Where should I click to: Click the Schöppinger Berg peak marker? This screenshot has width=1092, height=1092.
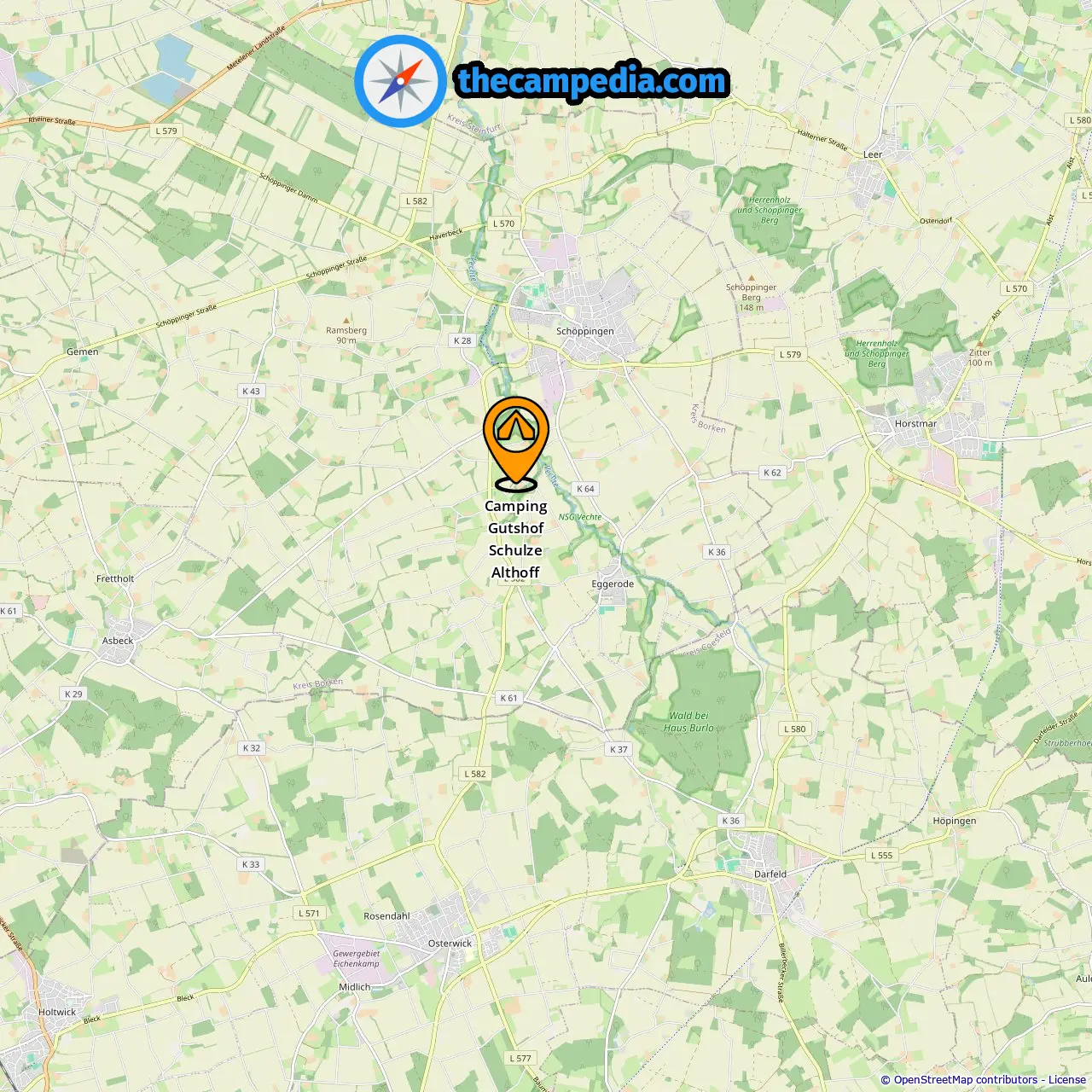pyautogui.click(x=752, y=278)
